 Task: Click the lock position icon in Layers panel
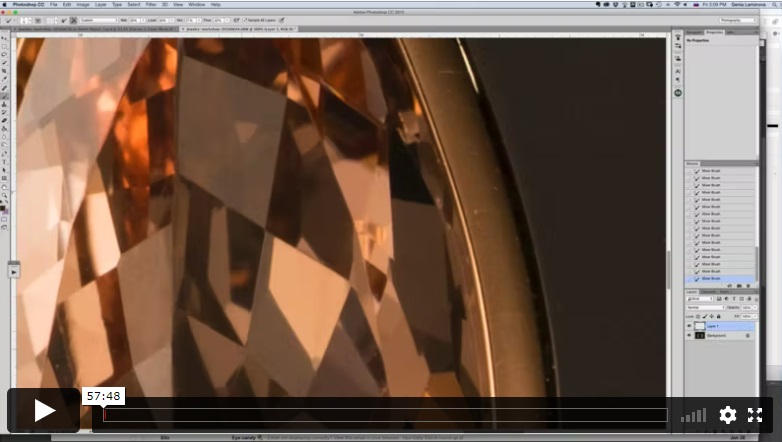(712, 316)
